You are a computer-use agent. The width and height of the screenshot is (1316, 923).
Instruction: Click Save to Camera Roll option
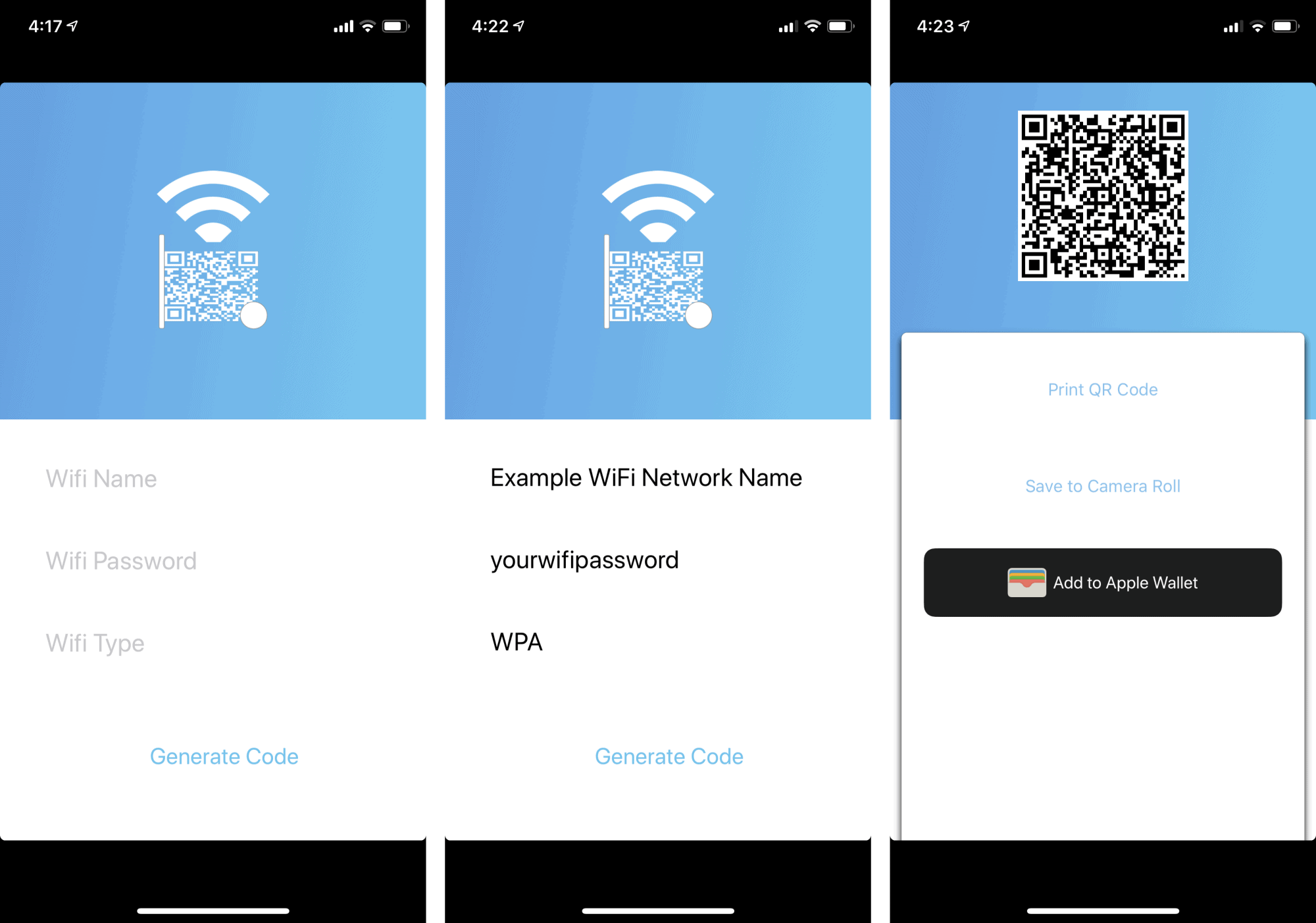pyautogui.click(x=1098, y=486)
